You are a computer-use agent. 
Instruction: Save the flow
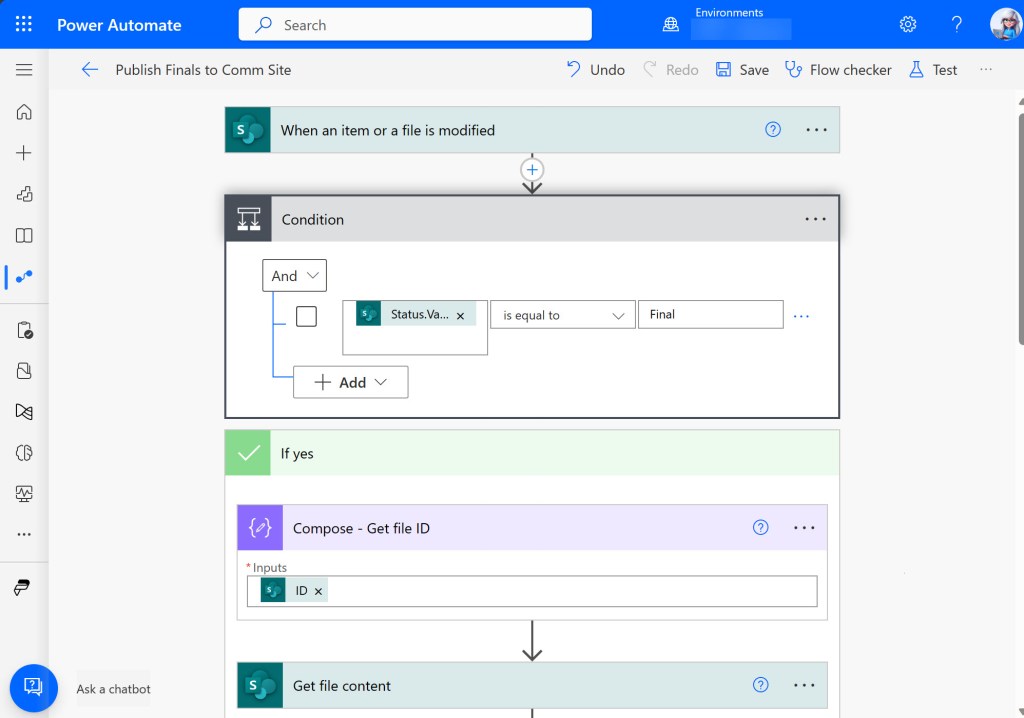tap(742, 70)
